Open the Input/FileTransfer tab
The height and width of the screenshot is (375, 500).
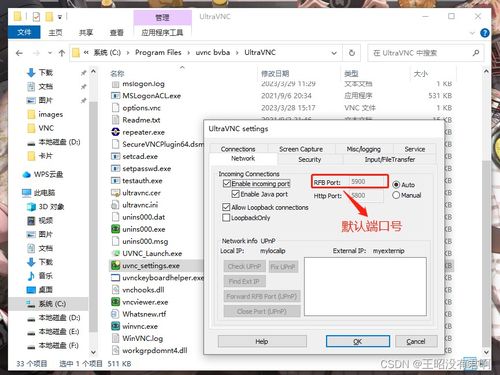tap(390, 159)
